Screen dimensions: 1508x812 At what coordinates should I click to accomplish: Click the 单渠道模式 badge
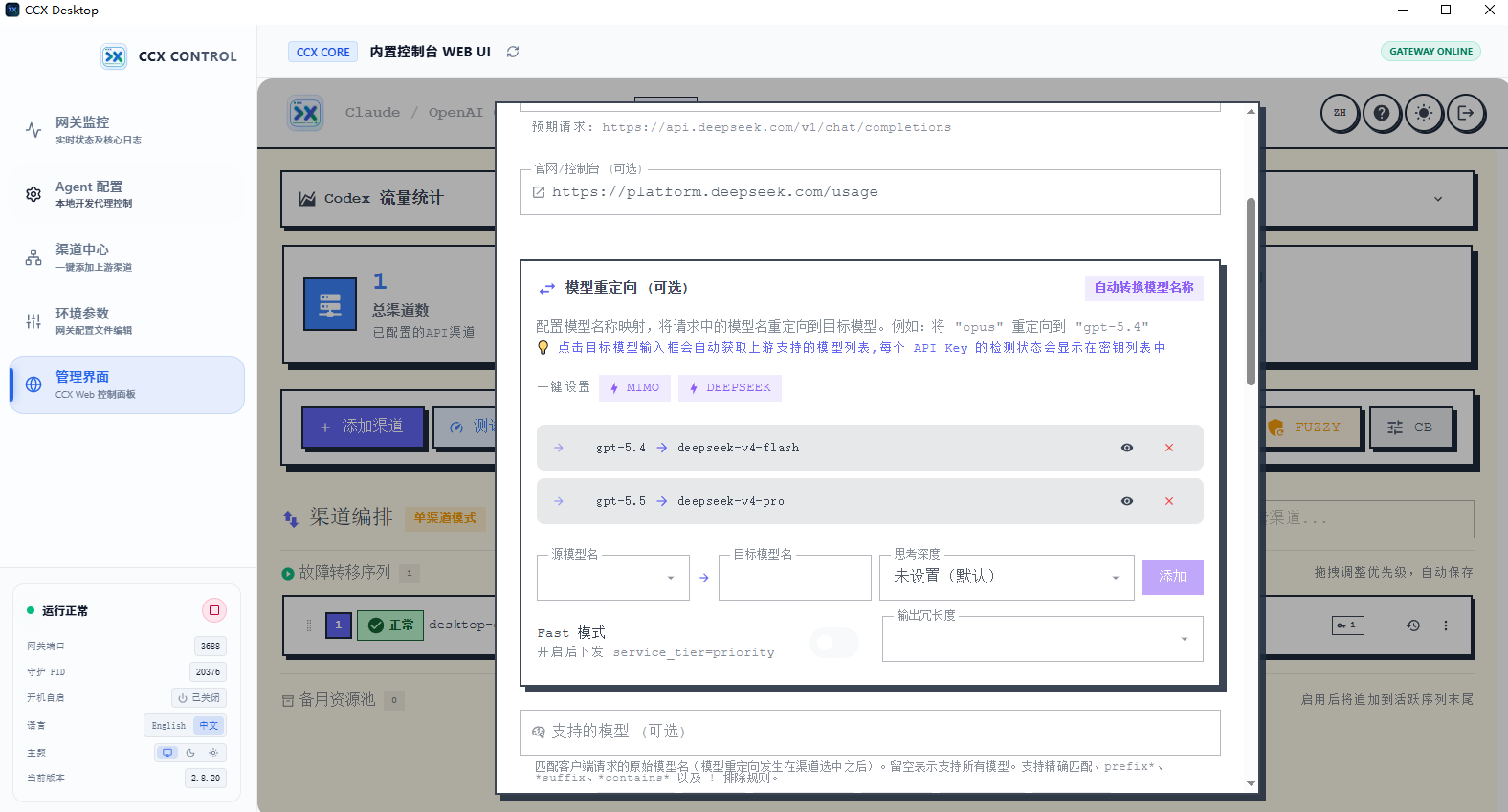[x=445, y=518]
